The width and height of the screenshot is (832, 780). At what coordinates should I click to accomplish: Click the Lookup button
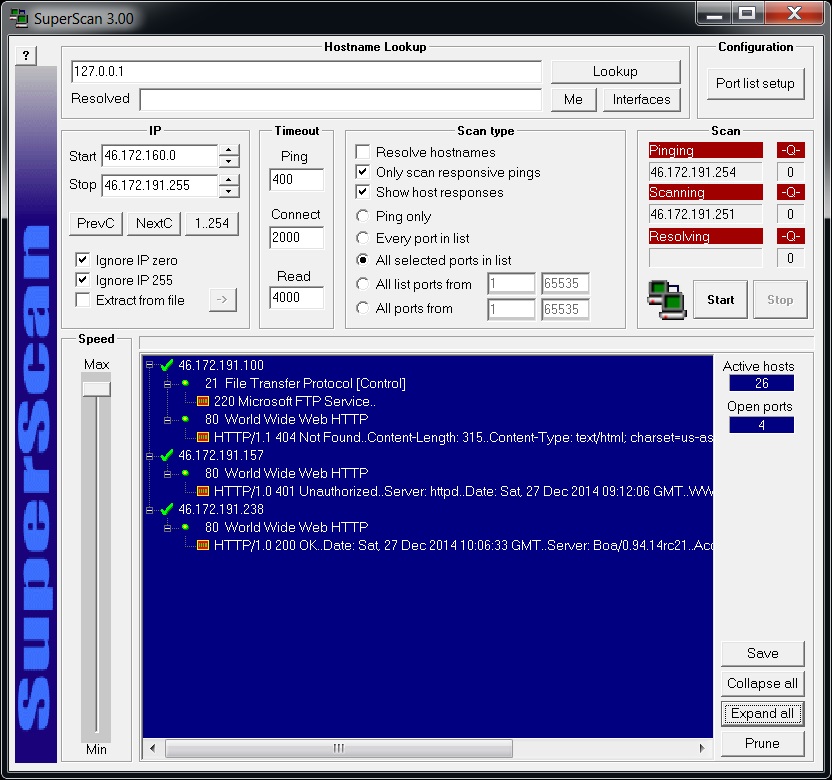pos(616,72)
